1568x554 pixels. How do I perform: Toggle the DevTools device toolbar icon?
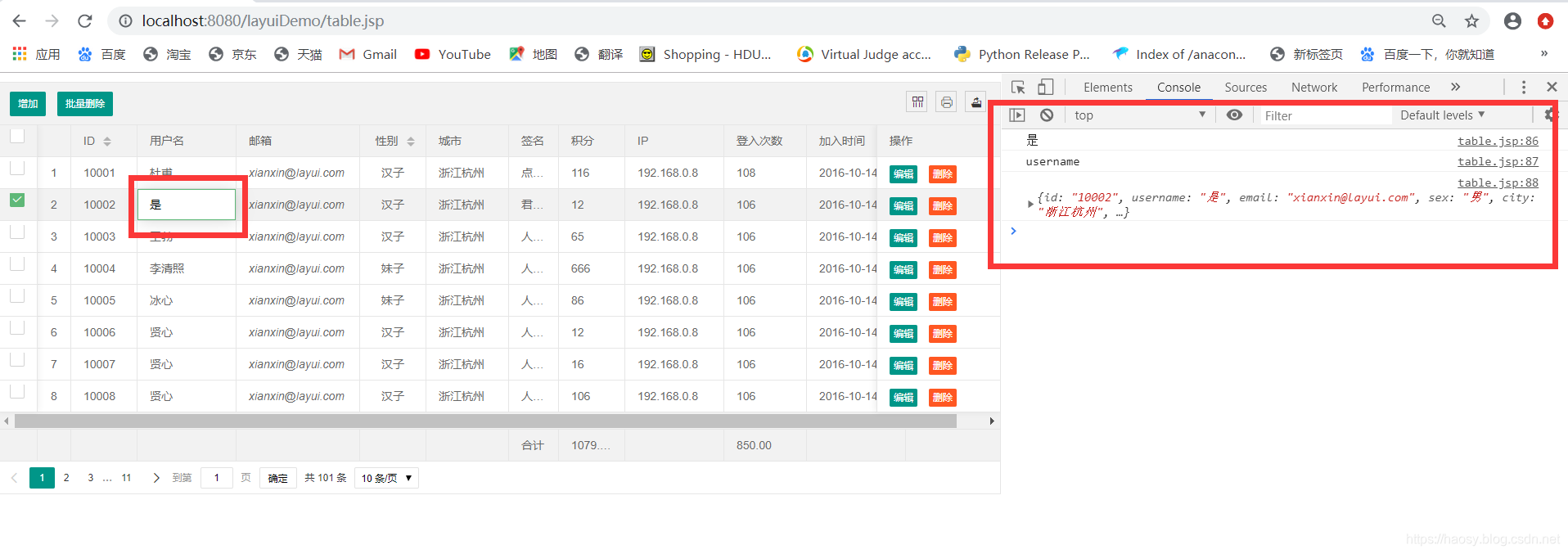(1045, 87)
